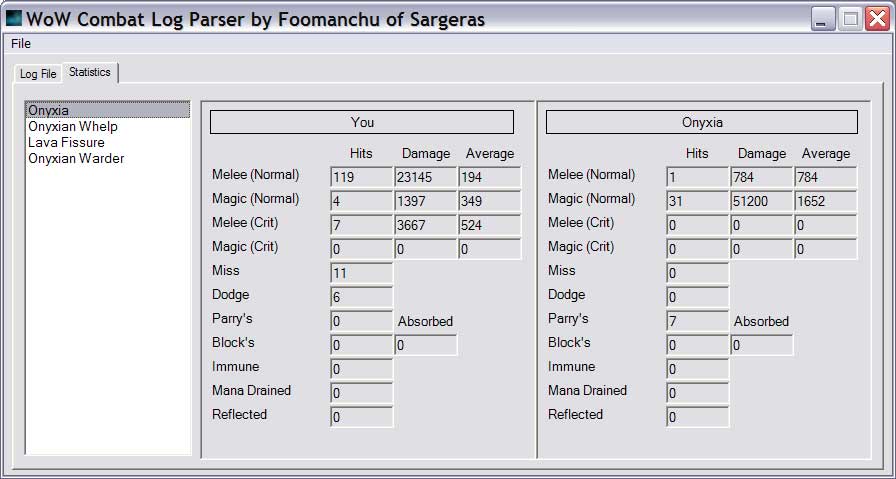The height and width of the screenshot is (479, 896).
Task: Click You Magic (Normal) average field 349
Action: point(490,201)
